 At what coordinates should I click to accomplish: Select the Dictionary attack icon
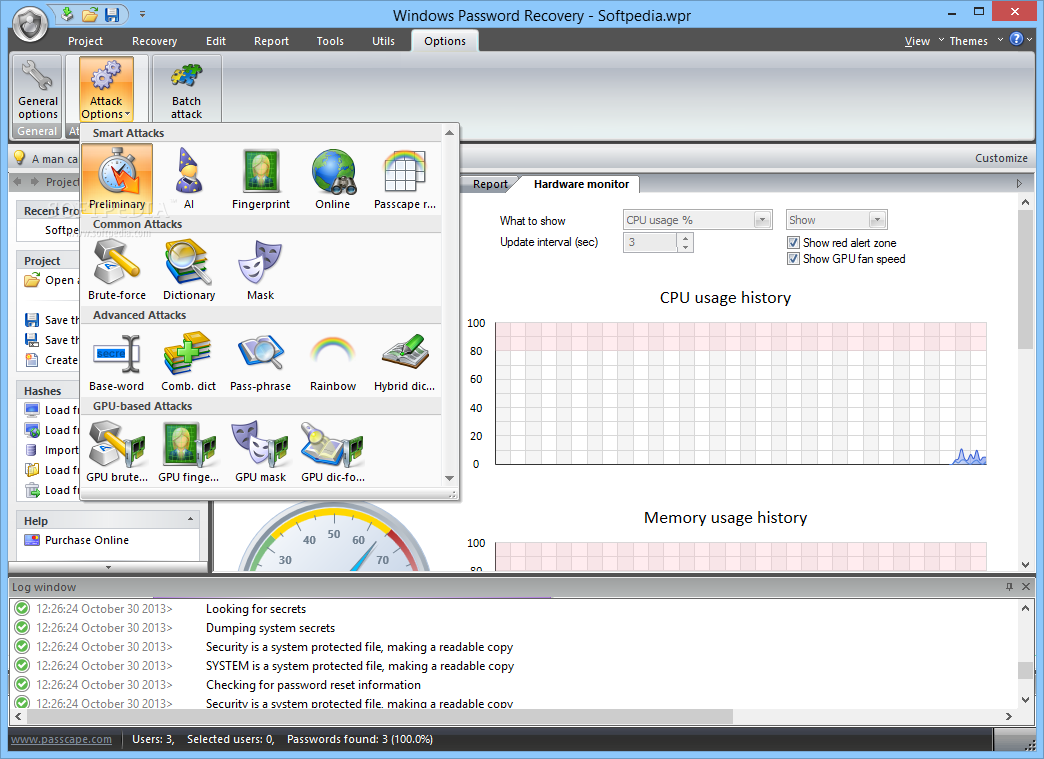coord(188,270)
